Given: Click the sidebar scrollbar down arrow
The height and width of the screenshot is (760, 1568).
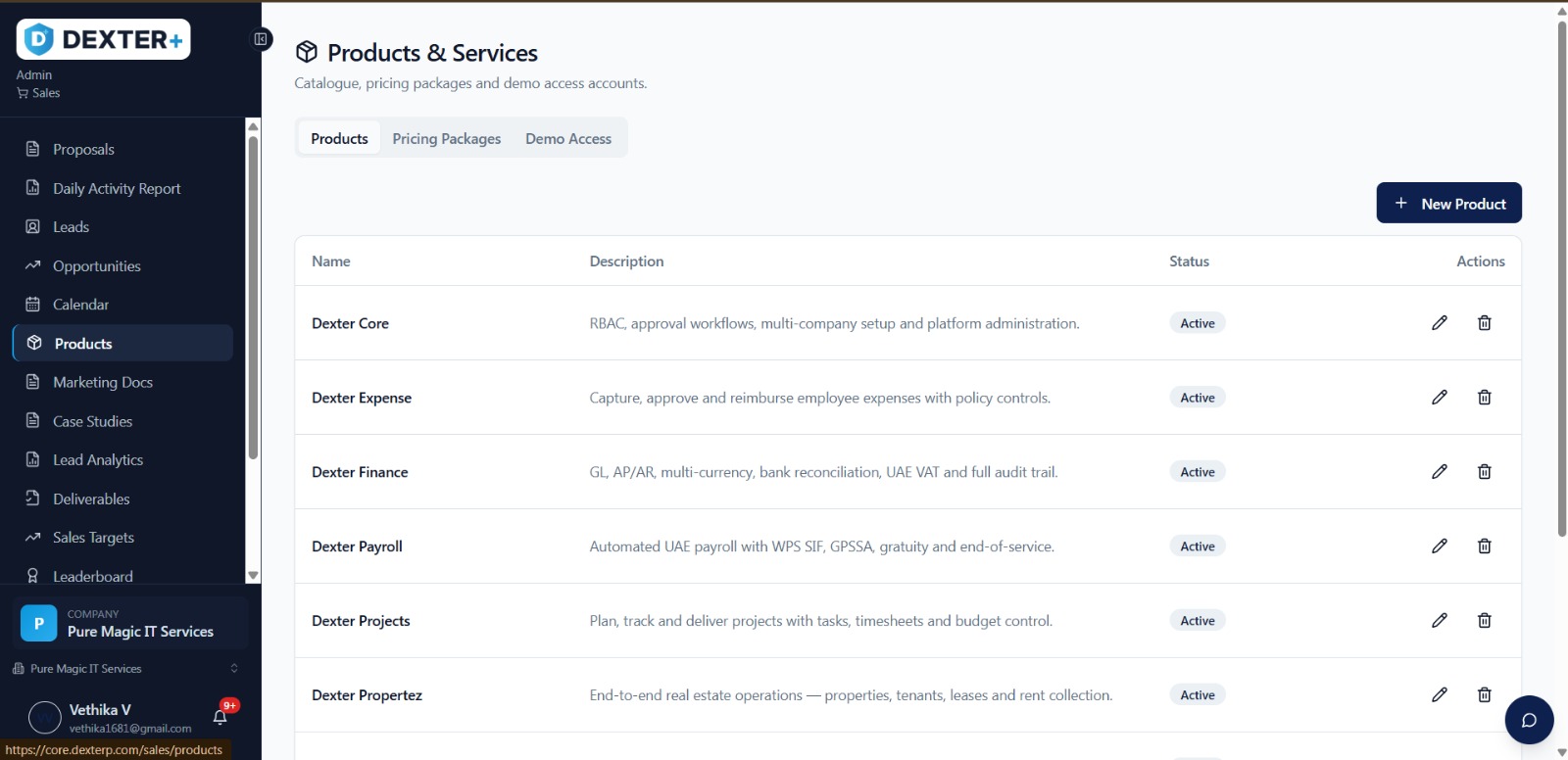Looking at the screenshot, I should pyautogui.click(x=253, y=576).
